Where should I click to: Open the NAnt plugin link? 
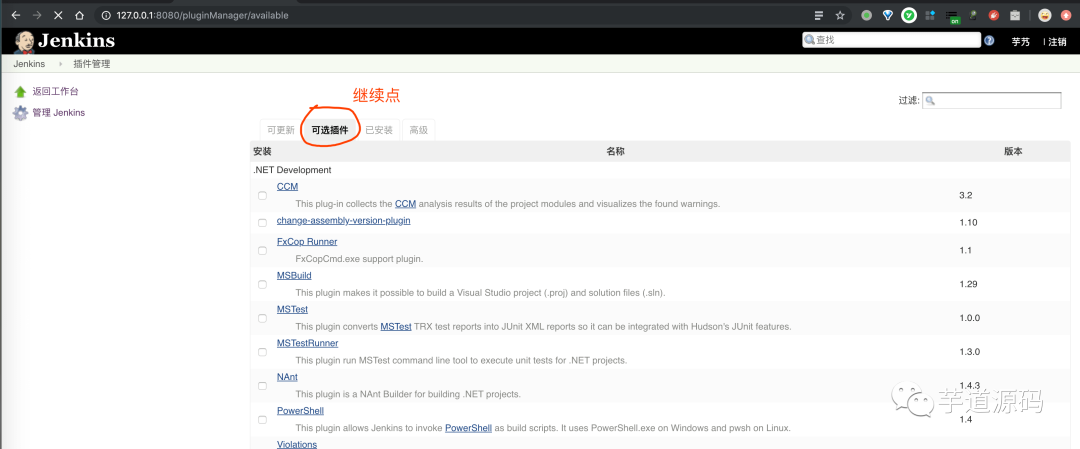pyautogui.click(x=287, y=377)
